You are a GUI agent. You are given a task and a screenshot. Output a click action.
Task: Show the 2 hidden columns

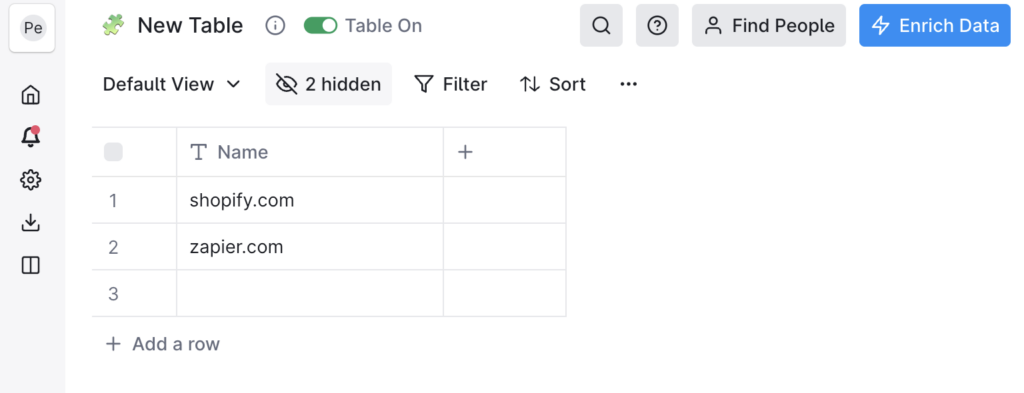pos(328,84)
